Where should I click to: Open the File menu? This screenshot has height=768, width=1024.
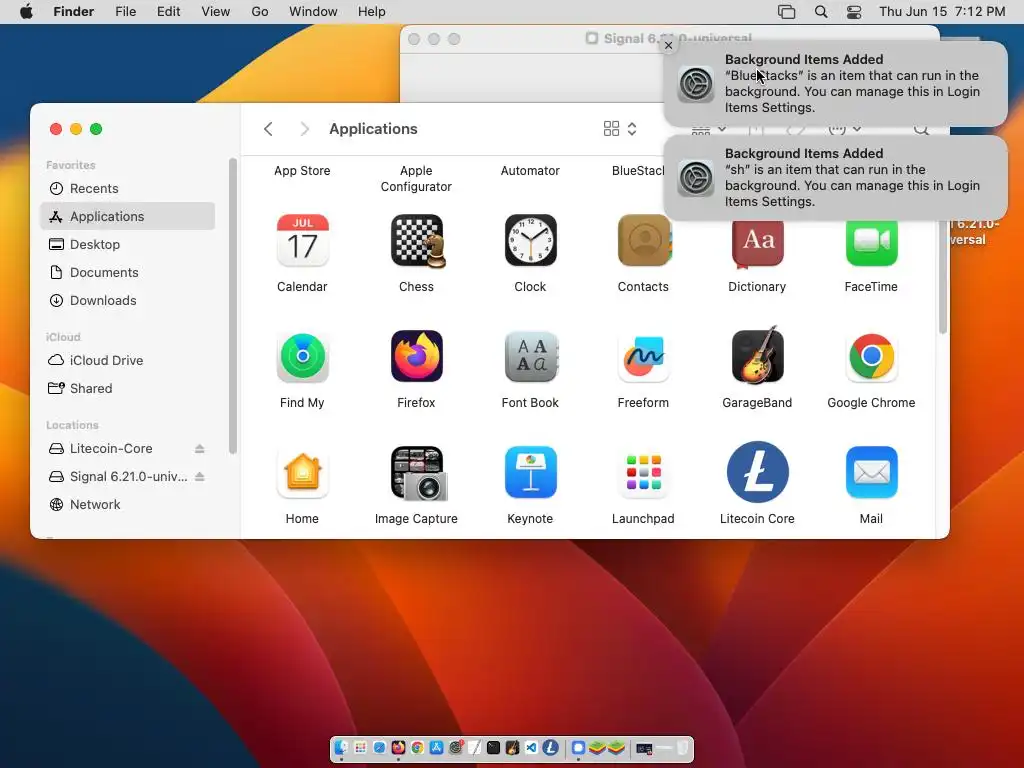tap(125, 12)
